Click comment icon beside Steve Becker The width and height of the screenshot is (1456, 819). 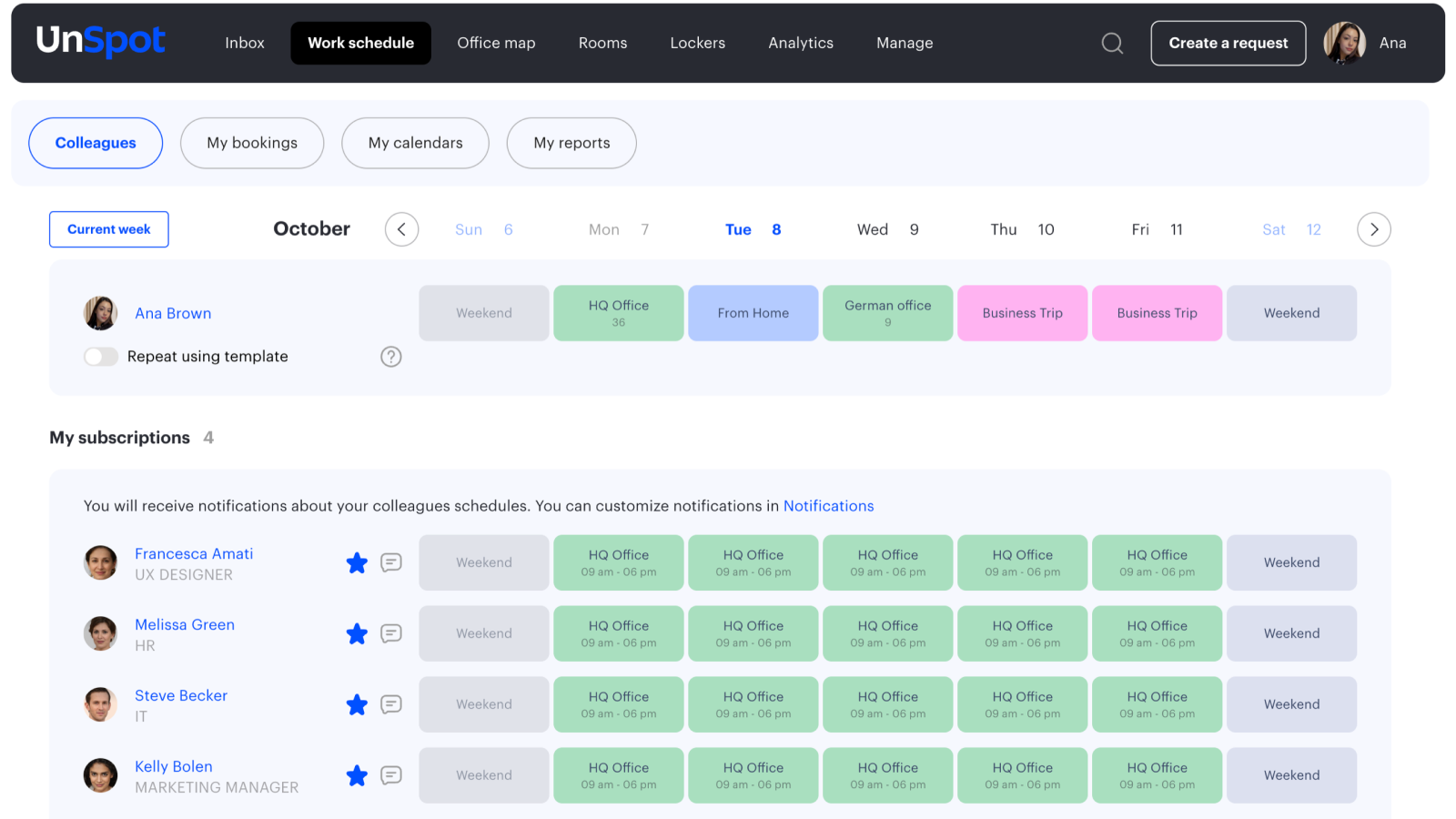pyautogui.click(x=391, y=704)
